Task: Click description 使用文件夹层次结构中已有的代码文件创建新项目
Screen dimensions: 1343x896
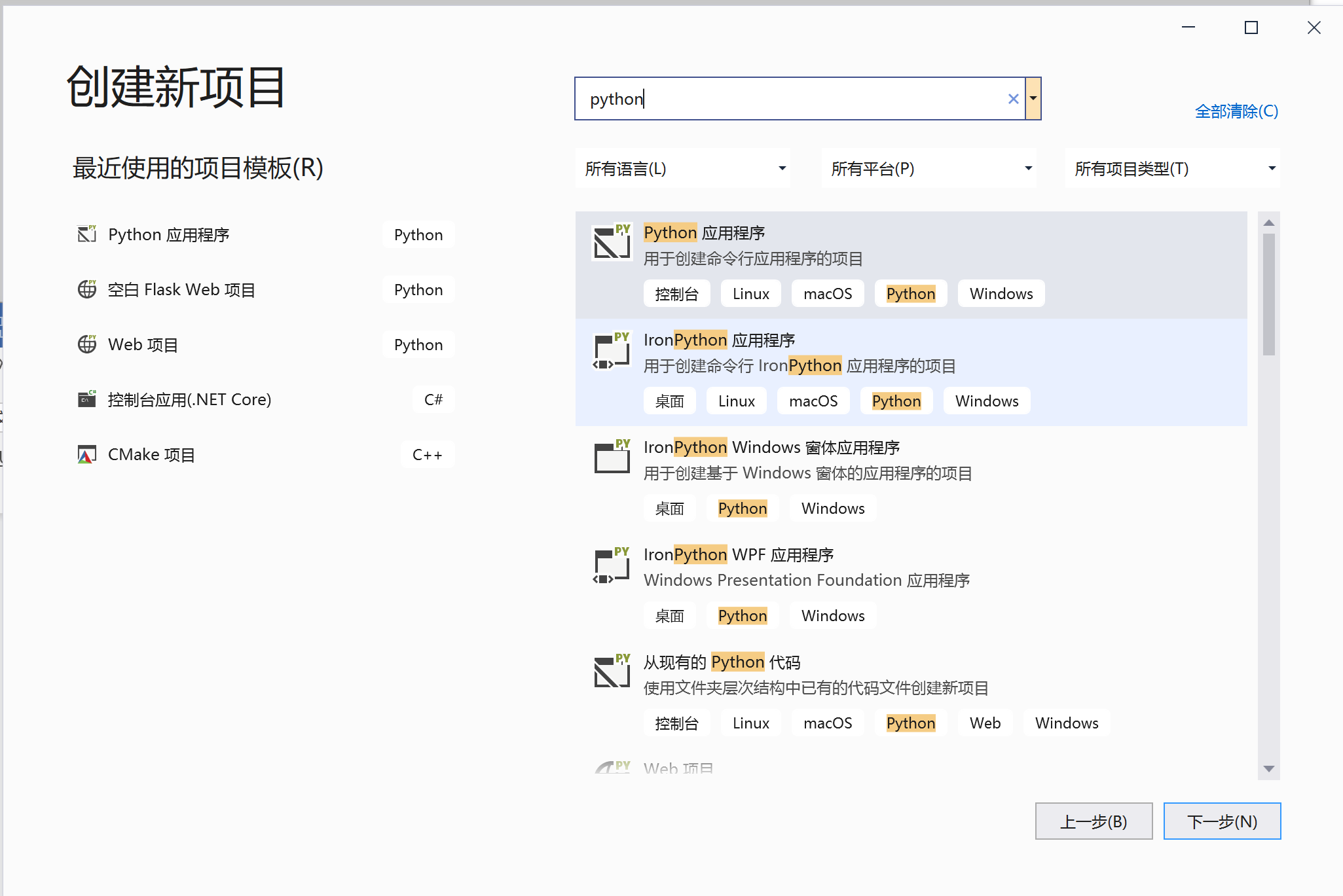Action: (816, 687)
